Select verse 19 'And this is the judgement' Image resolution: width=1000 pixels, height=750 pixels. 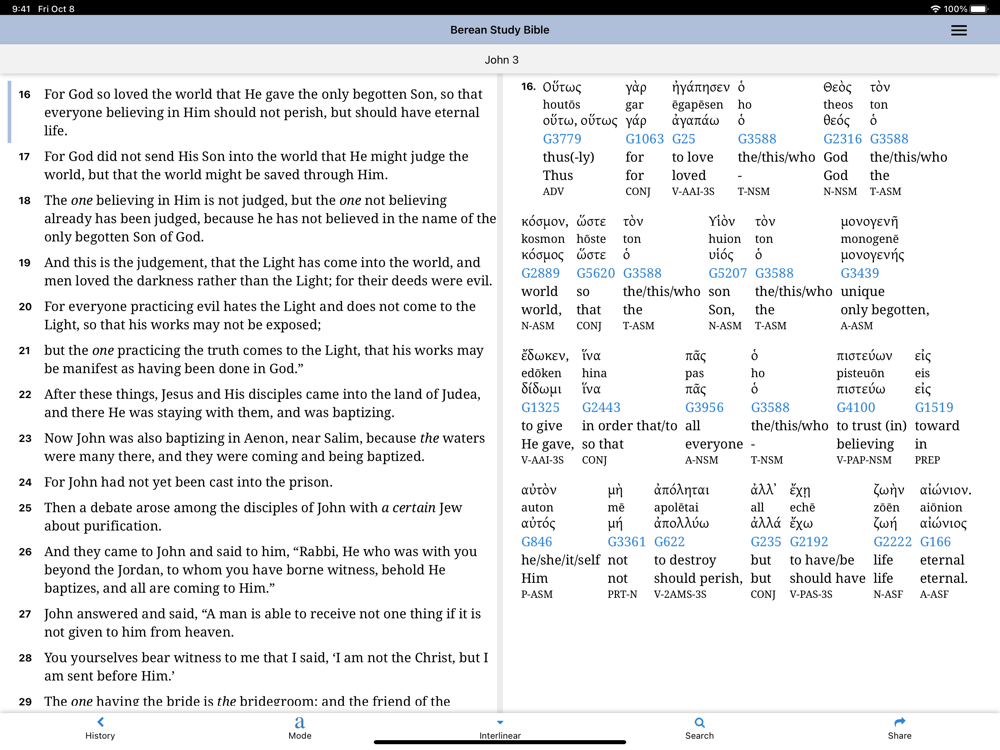(x=268, y=272)
